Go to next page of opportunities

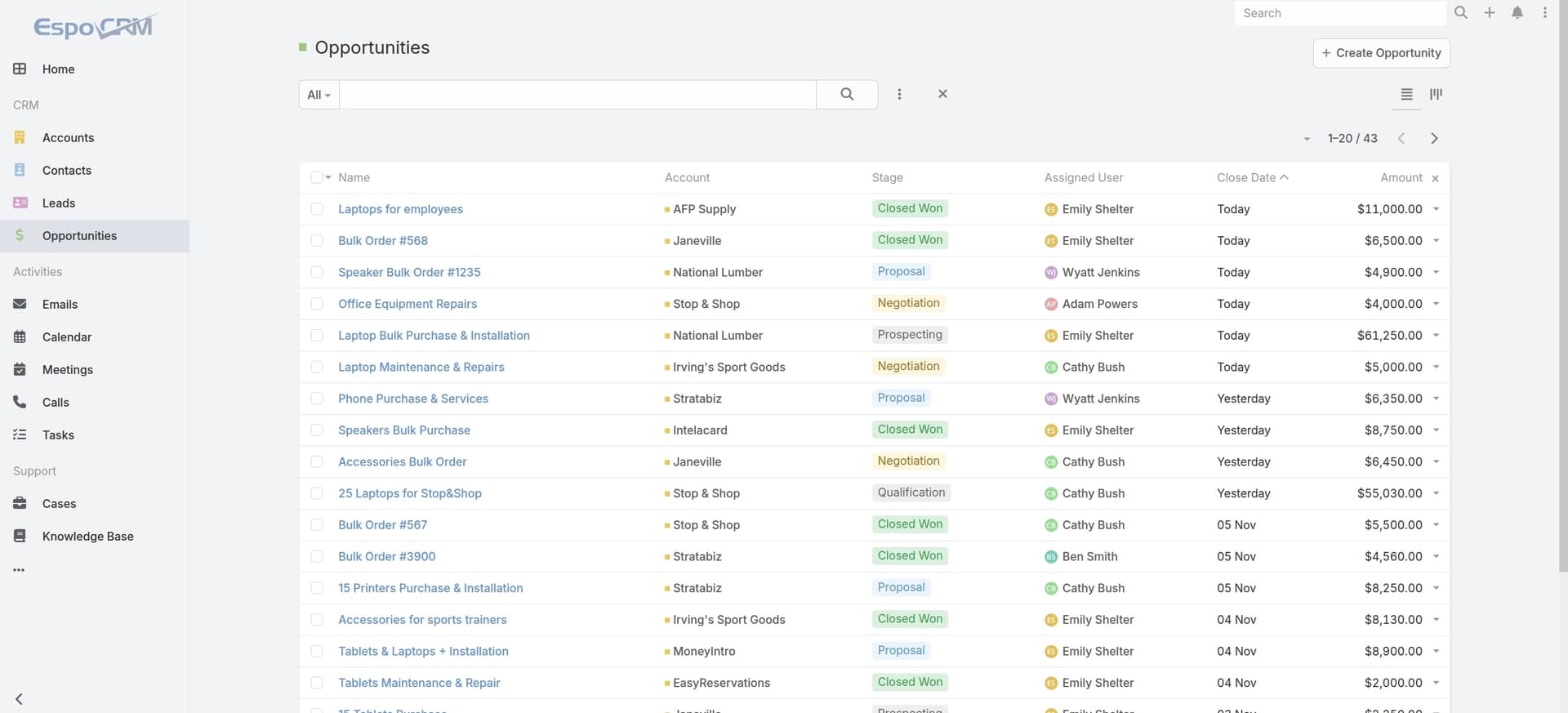[x=1434, y=139]
